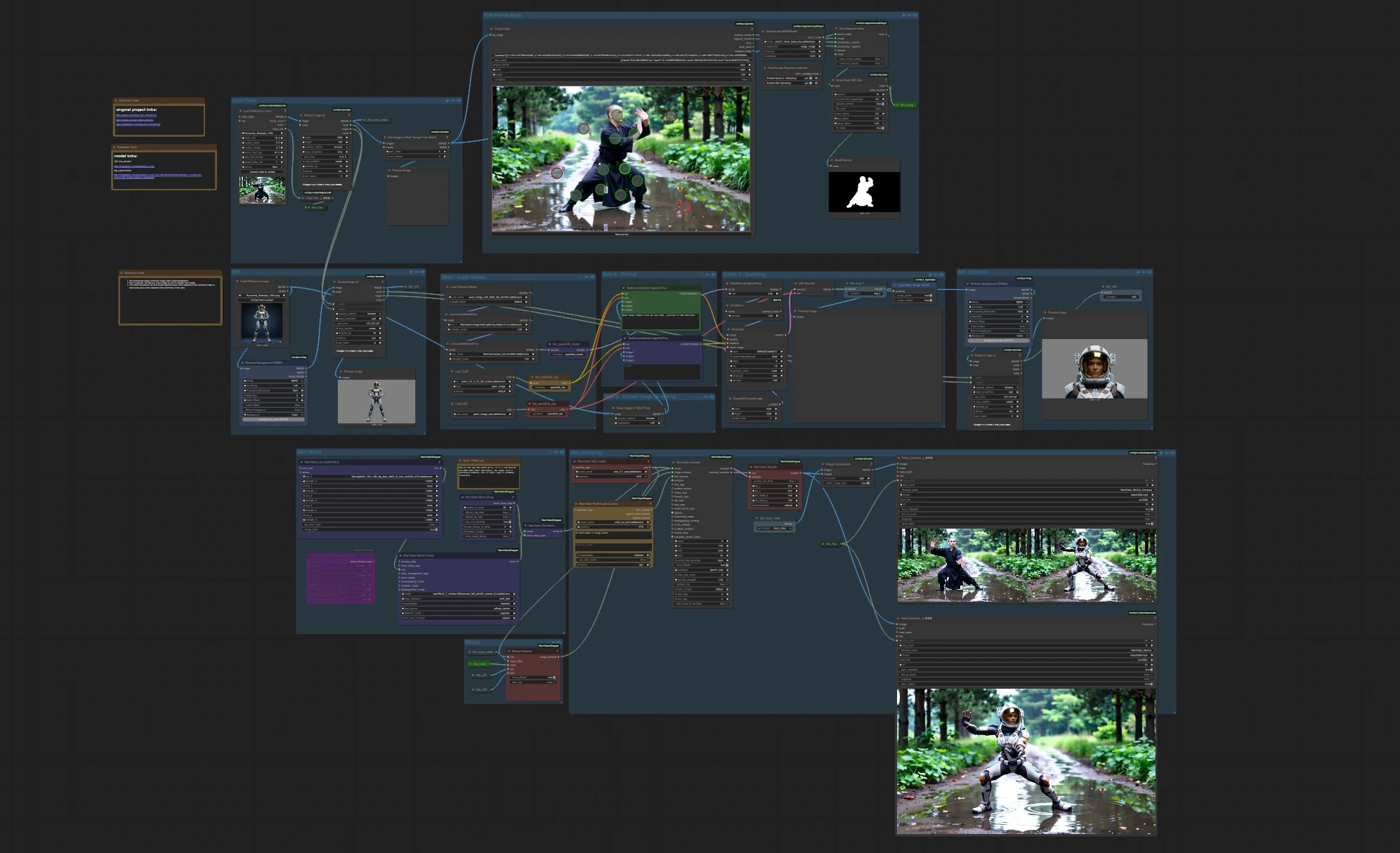Click the play icon on Scene 2 - Sampling group header
1400x853 pixels.
(x=930, y=275)
